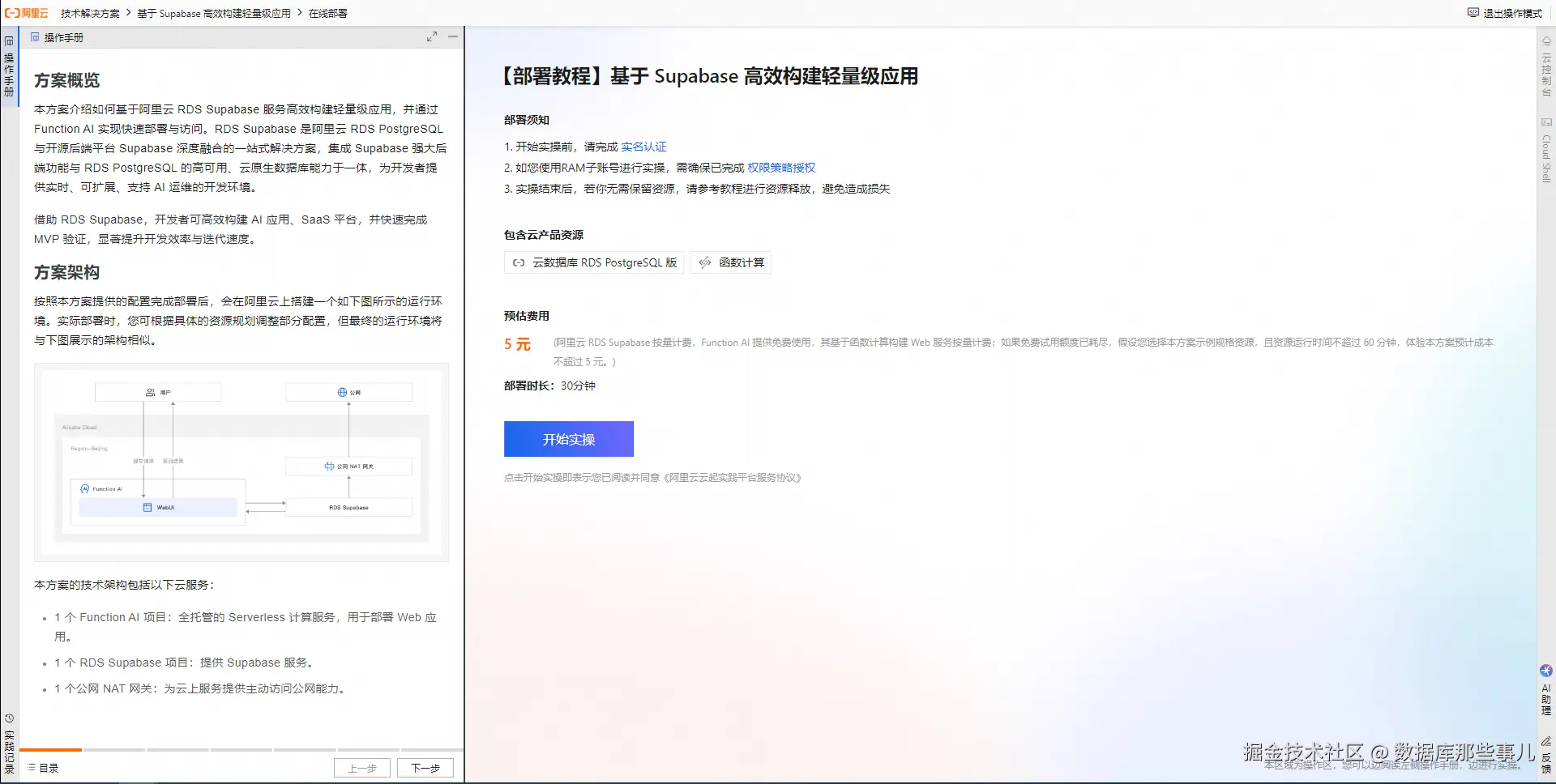The width and height of the screenshot is (1556, 784).
Task: Click the 预估费用 section title
Action: [527, 316]
